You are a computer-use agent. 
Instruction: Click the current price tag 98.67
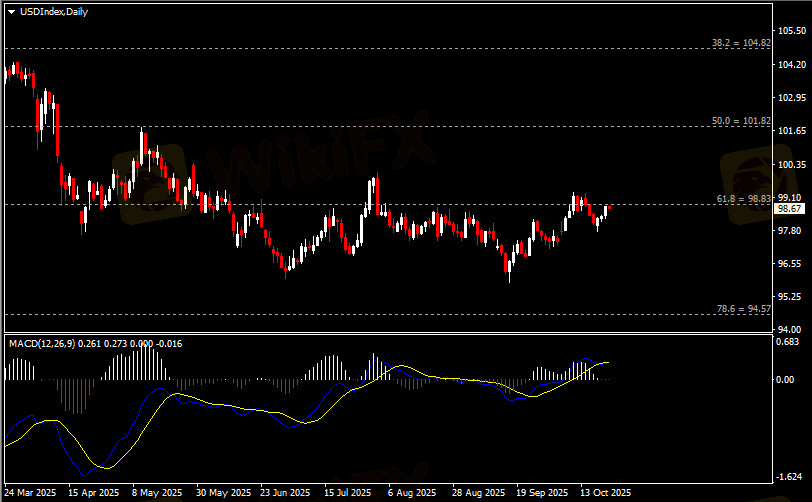coord(790,209)
